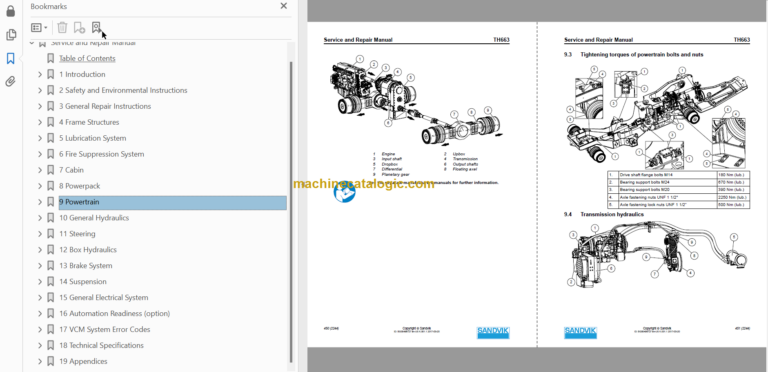This screenshot has height=372, width=768.
Task: Click the add new bookmark icon
Action: [x=79, y=28]
